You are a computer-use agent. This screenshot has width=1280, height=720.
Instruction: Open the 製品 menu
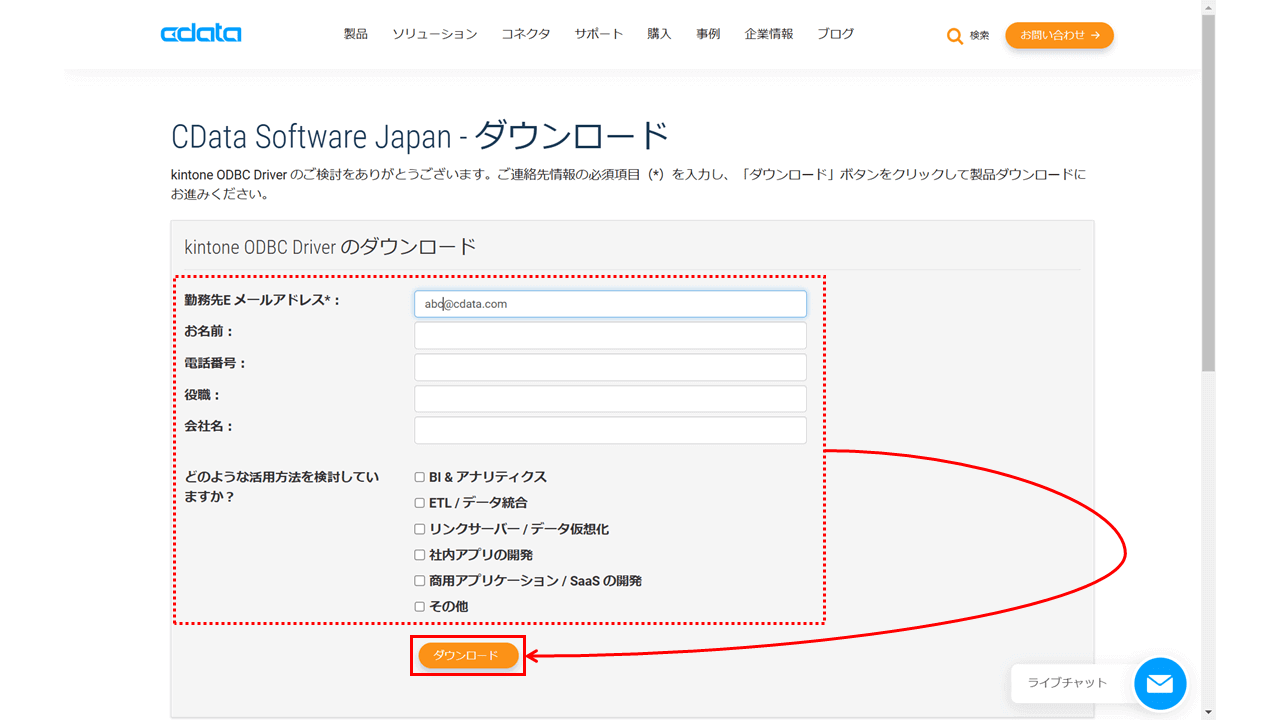coord(356,34)
